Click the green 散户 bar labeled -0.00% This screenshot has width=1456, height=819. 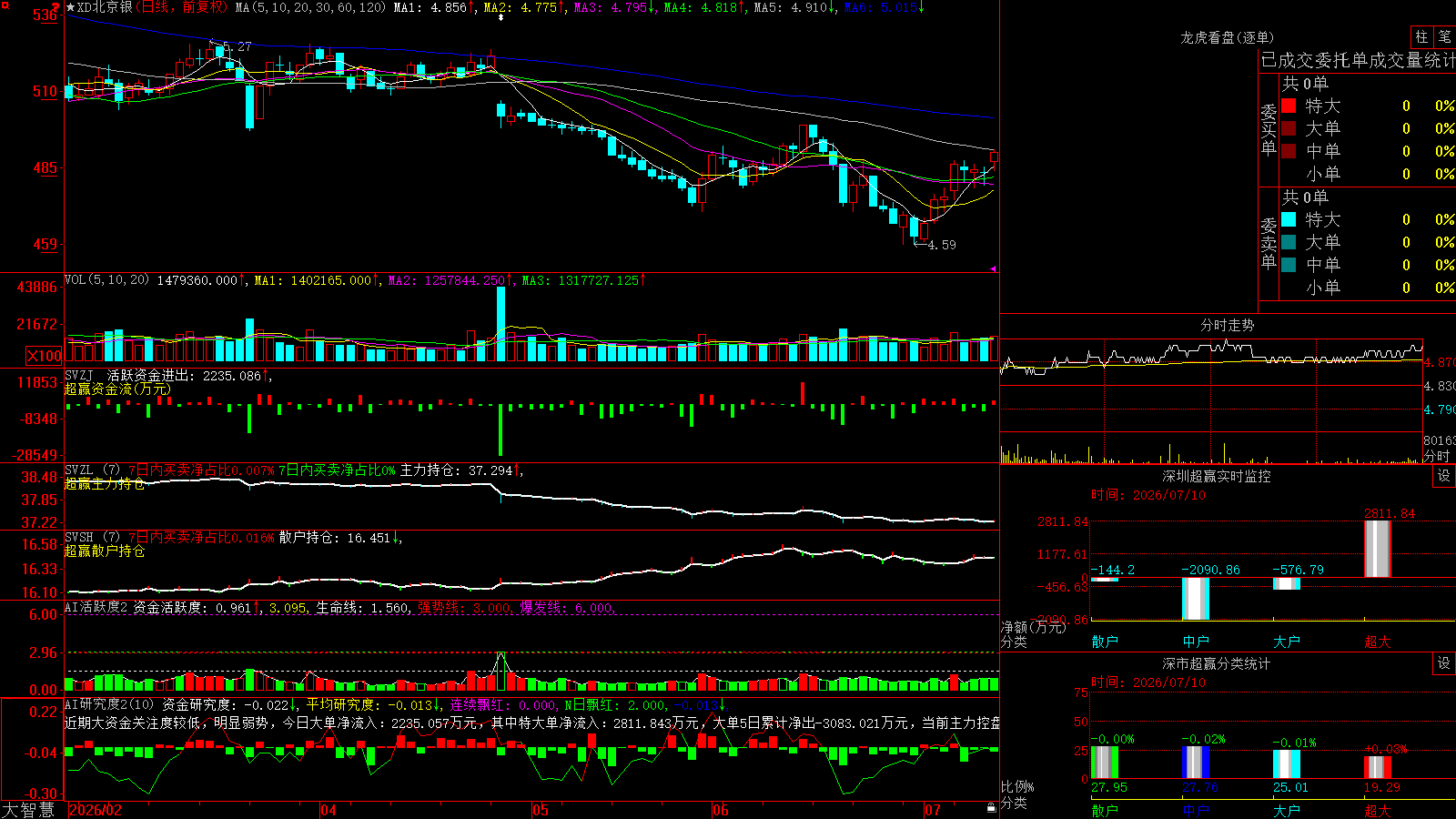click(1105, 763)
